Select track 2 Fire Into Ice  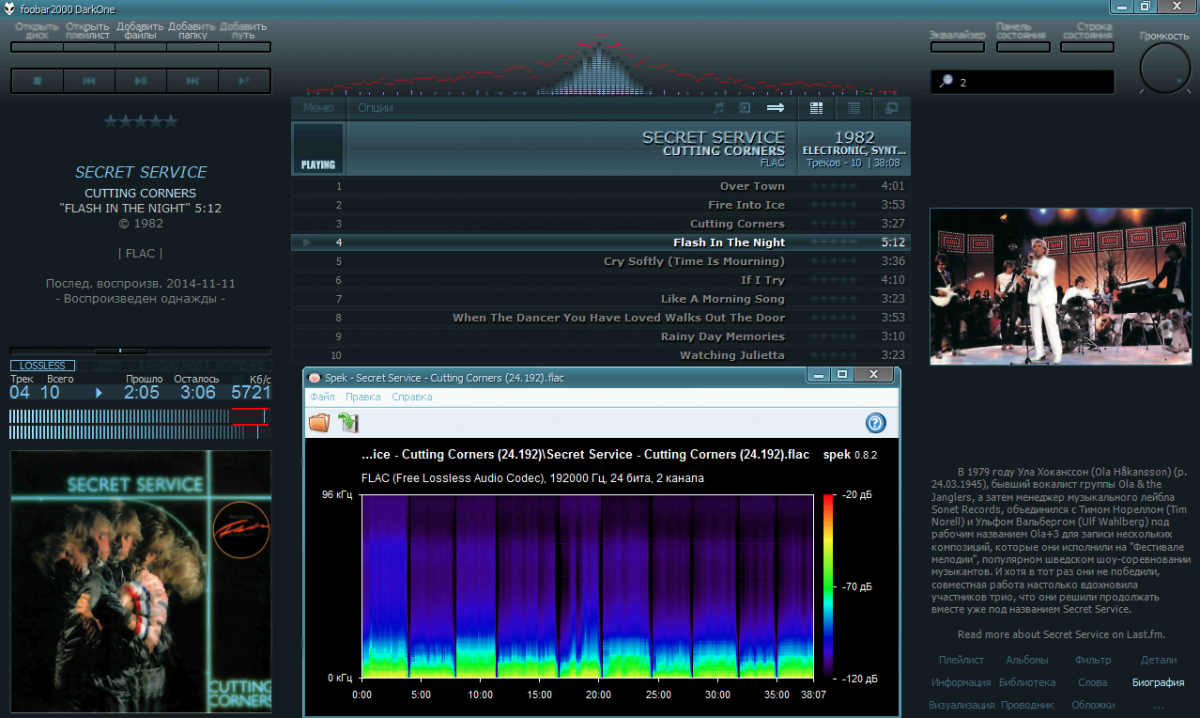(x=601, y=205)
